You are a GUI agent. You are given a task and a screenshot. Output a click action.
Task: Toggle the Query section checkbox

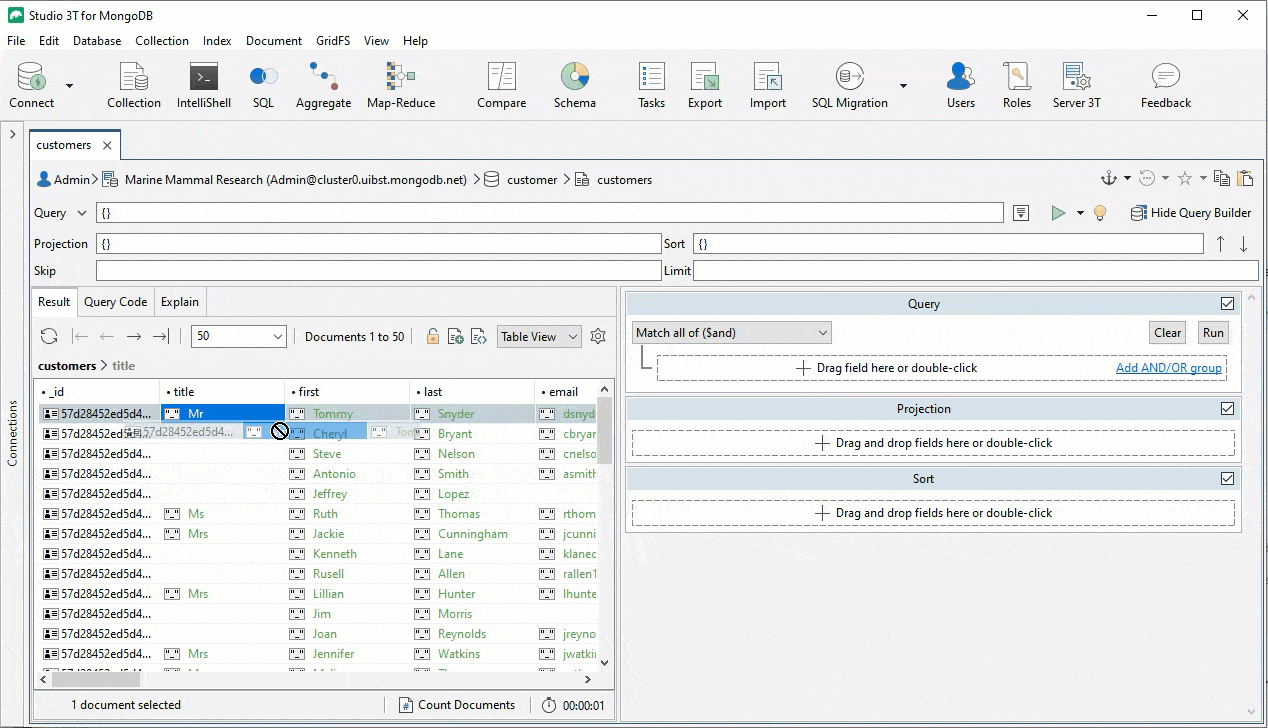pyautogui.click(x=1227, y=304)
